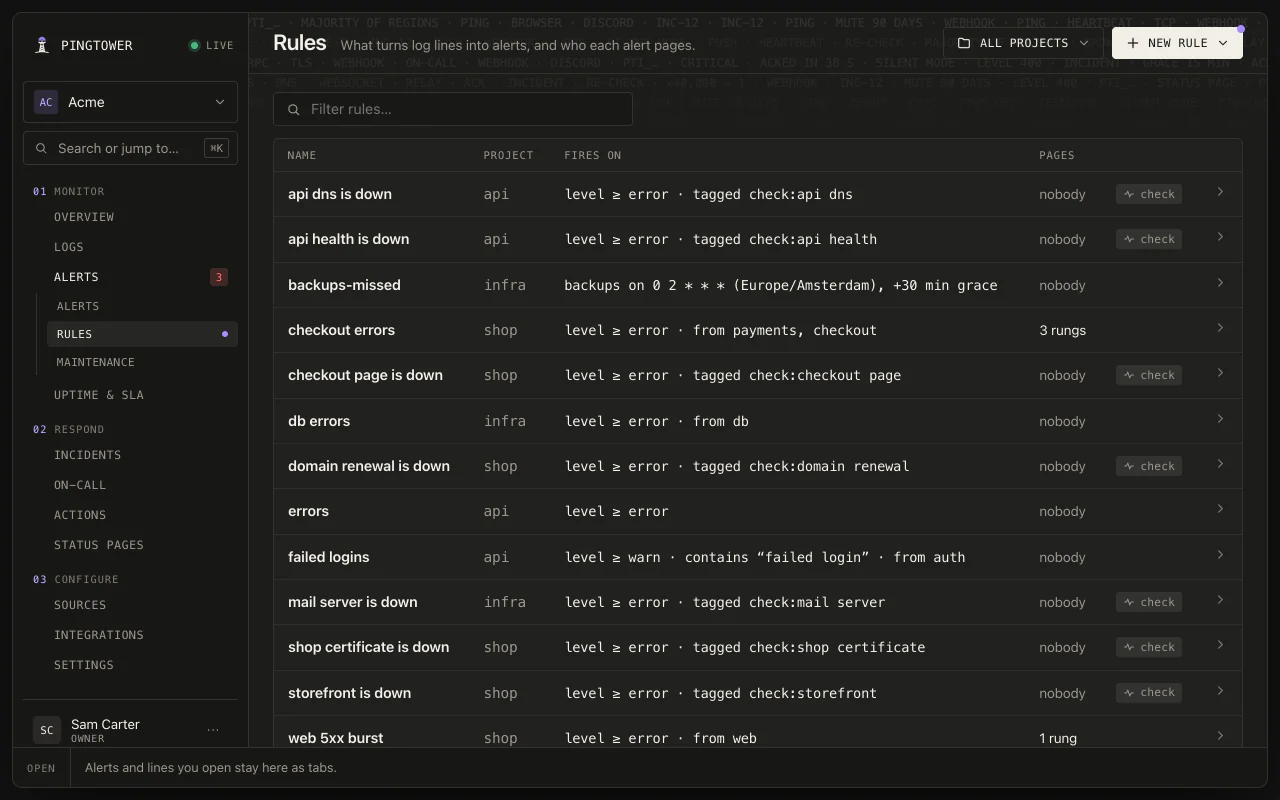Expand the db errors rule chevron
This screenshot has width=1280, height=800.
tap(1220, 419)
